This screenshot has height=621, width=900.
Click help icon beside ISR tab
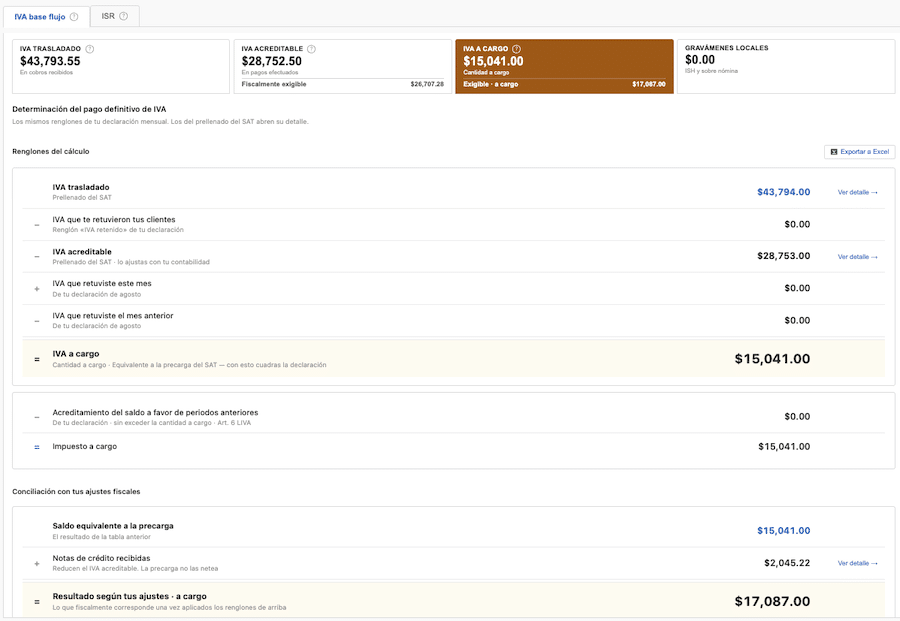point(123,16)
